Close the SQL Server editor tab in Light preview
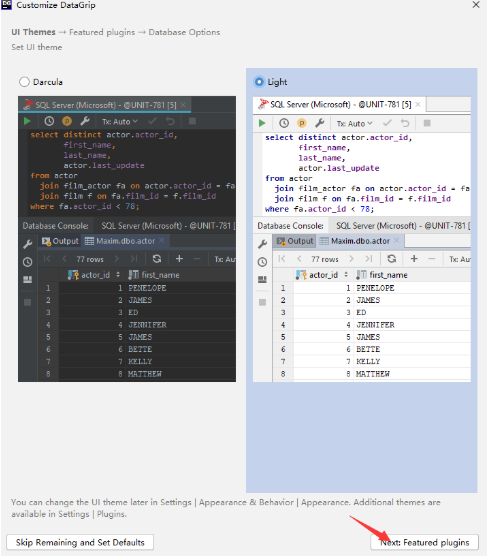 pyautogui.click(x=418, y=104)
